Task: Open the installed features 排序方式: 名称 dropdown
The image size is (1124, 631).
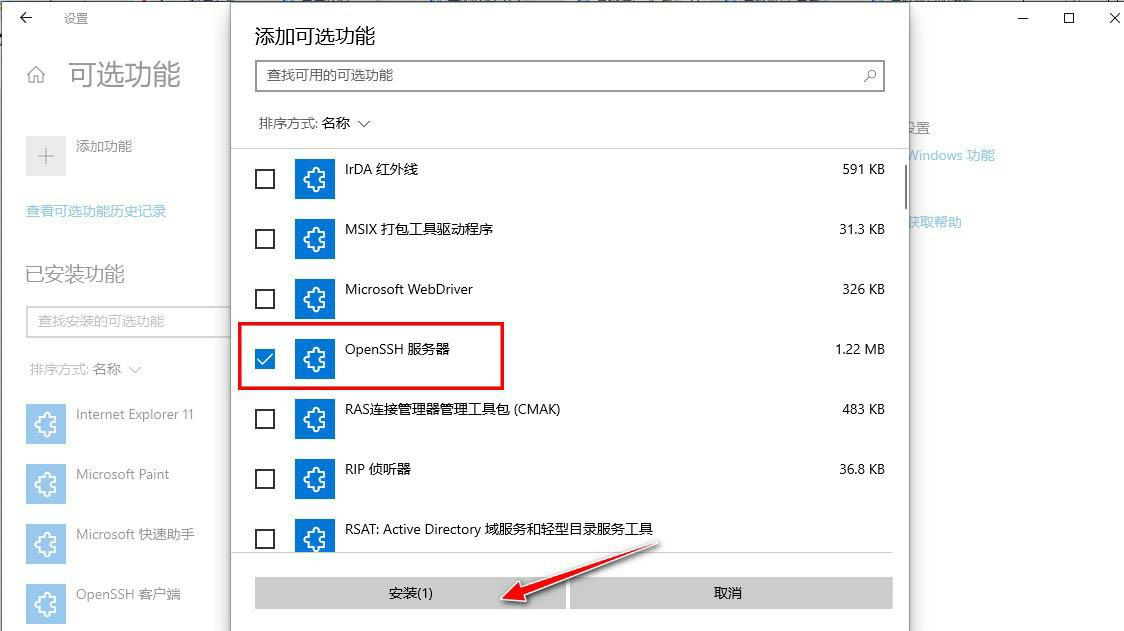Action: (x=85, y=369)
